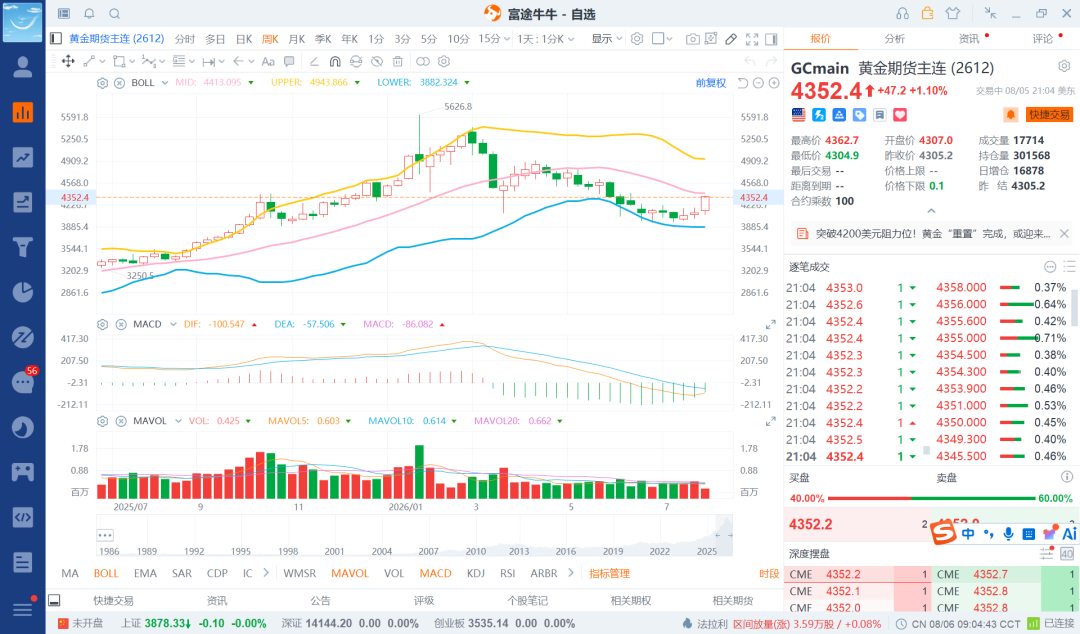Open the BOLL indicator dropdown arrow
This screenshot has height=634, width=1080.
(x=165, y=83)
